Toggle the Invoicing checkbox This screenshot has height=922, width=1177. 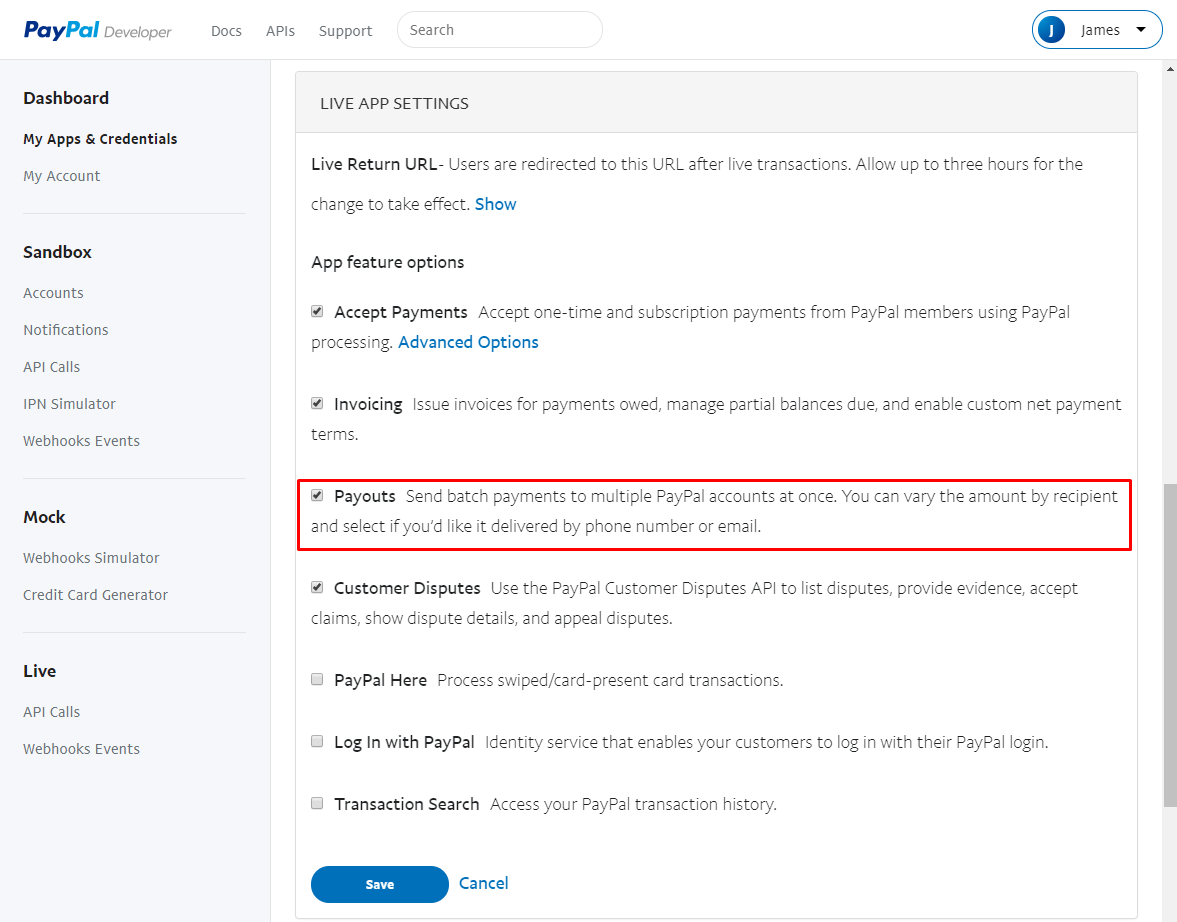coord(318,403)
